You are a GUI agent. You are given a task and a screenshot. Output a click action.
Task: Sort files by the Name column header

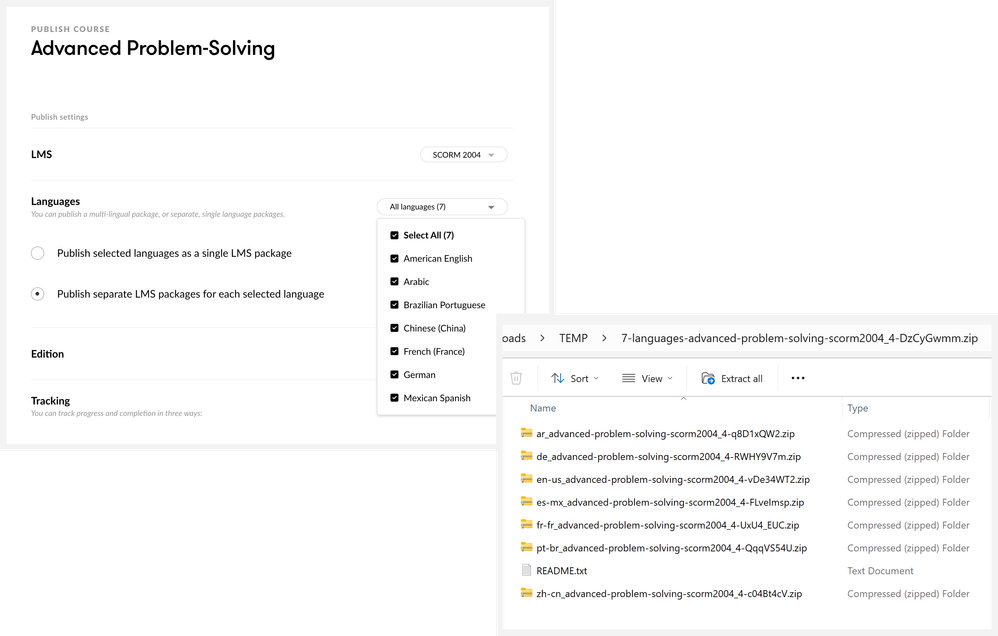543,408
